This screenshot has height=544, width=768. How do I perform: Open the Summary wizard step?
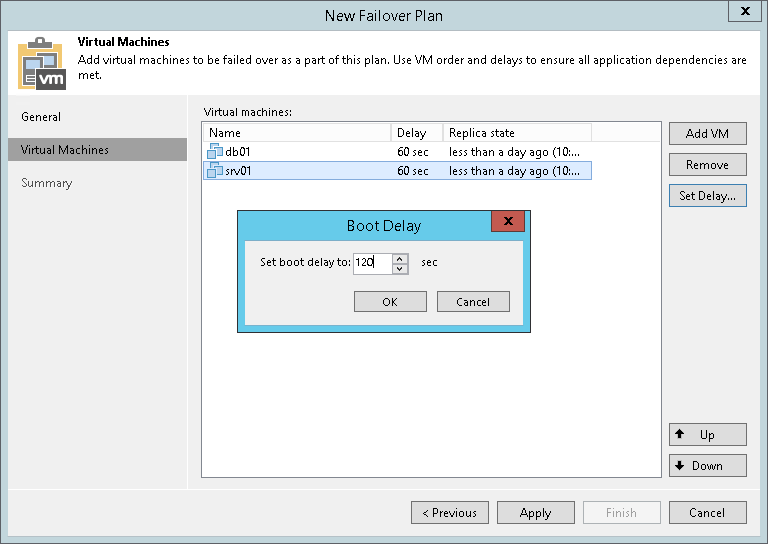pos(47,183)
